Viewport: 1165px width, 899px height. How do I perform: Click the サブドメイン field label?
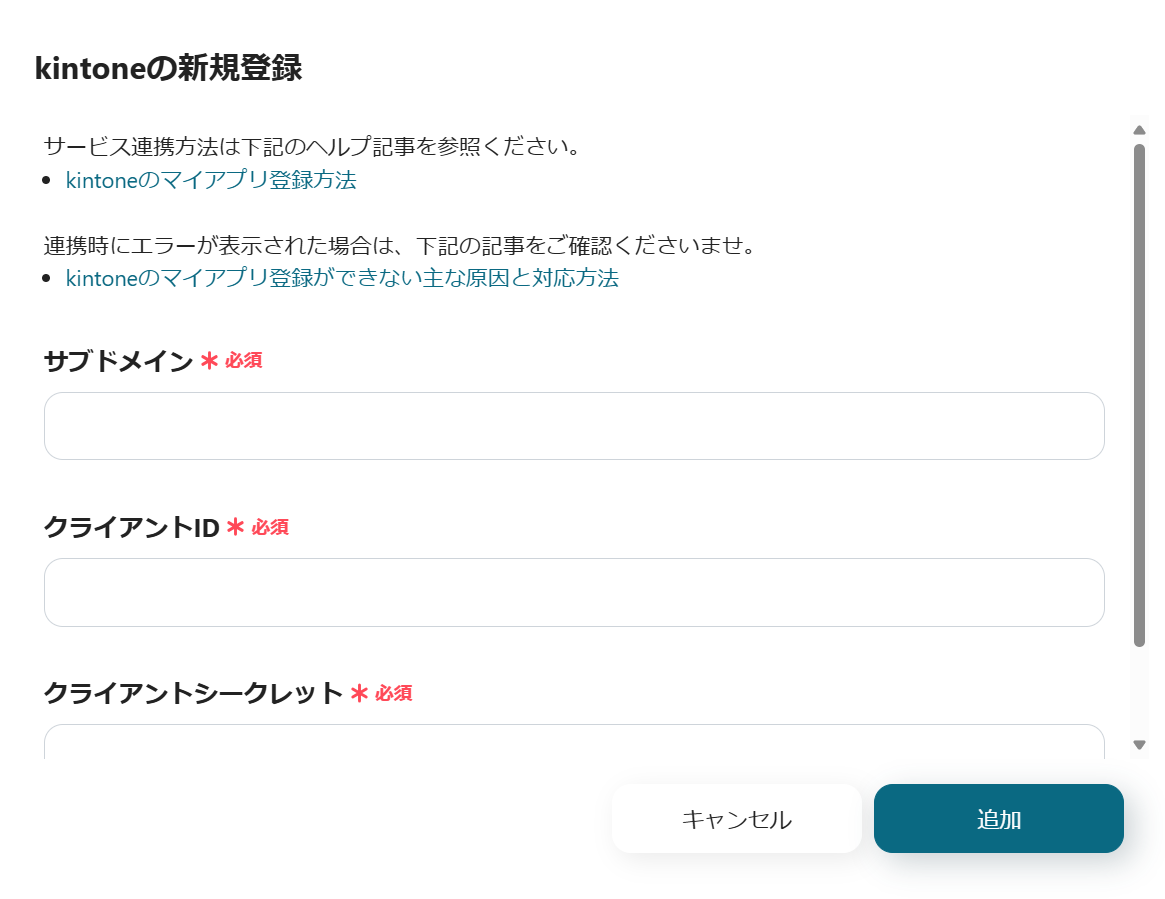(x=118, y=361)
